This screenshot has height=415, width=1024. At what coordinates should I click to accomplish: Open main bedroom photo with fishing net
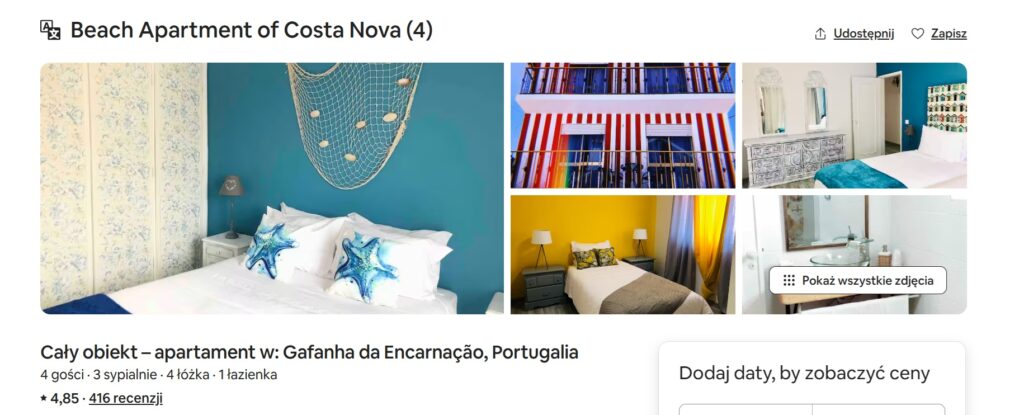[x=272, y=188]
